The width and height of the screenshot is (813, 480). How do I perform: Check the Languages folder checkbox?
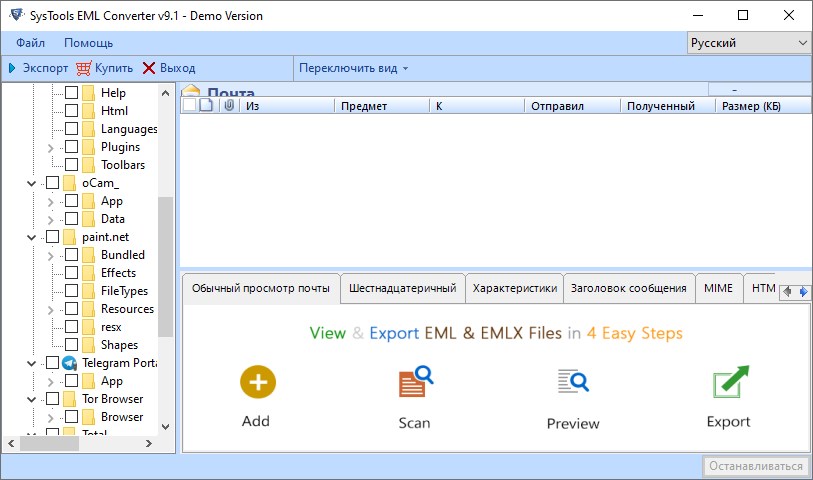point(72,129)
